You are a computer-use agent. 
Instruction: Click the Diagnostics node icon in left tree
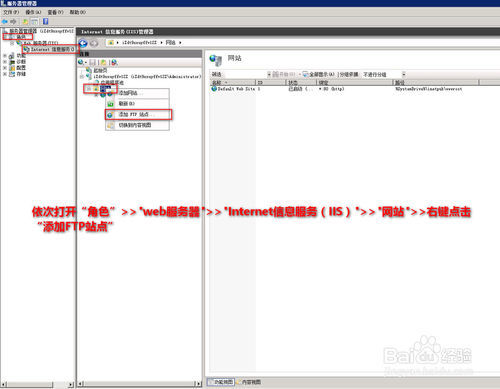coord(12,62)
